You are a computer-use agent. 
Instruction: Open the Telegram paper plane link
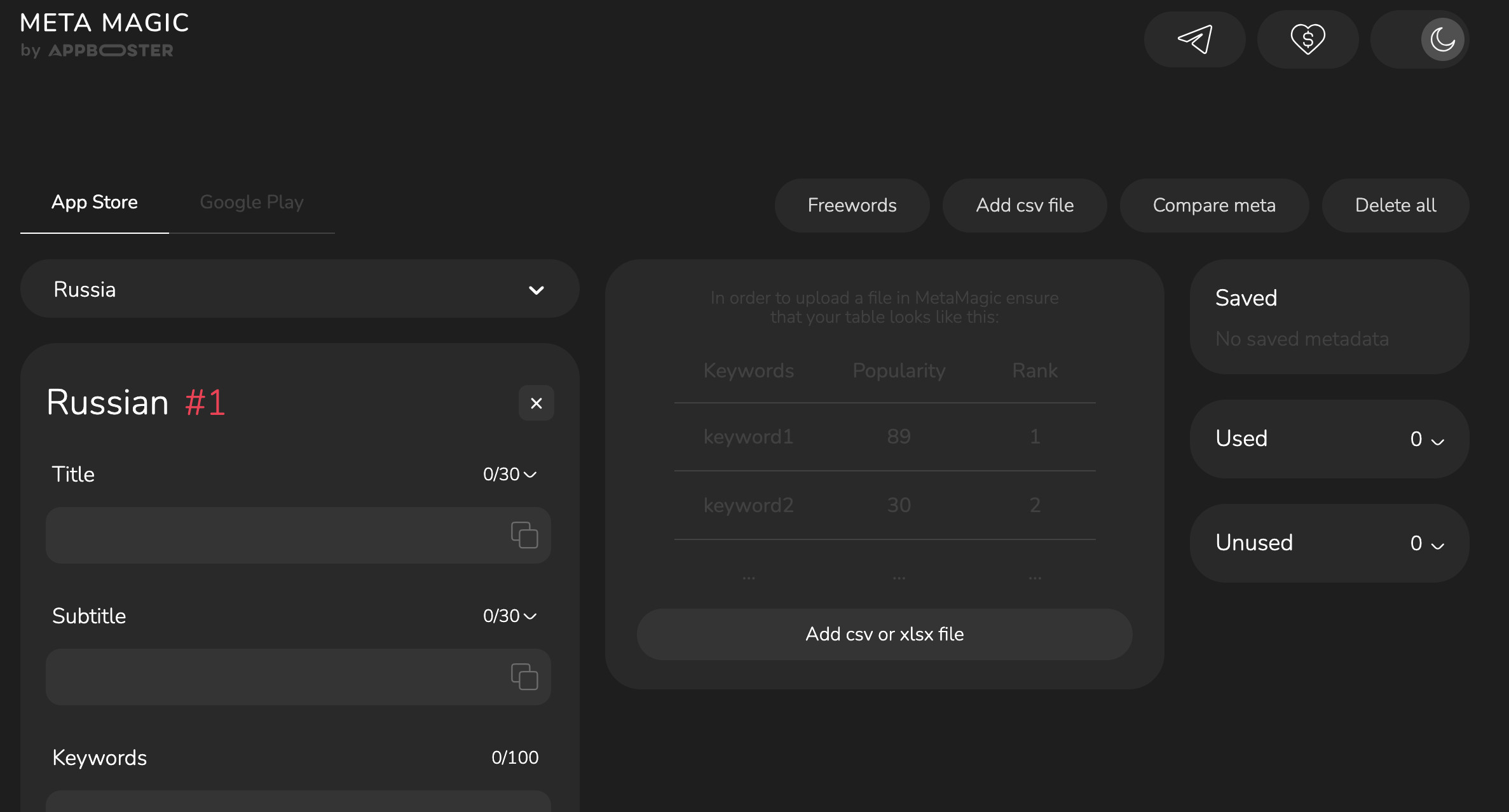pyautogui.click(x=1194, y=39)
